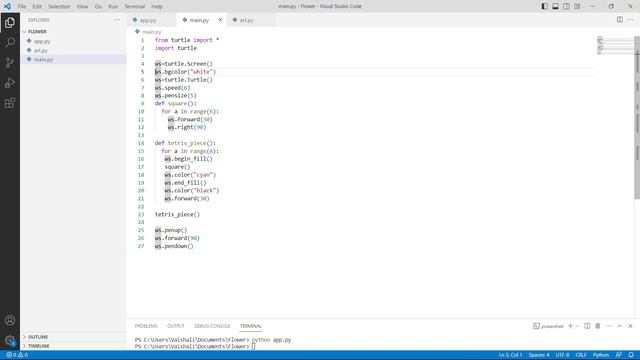The height and width of the screenshot is (360, 640).
Task: Open the Edit menu
Action: point(37,7)
